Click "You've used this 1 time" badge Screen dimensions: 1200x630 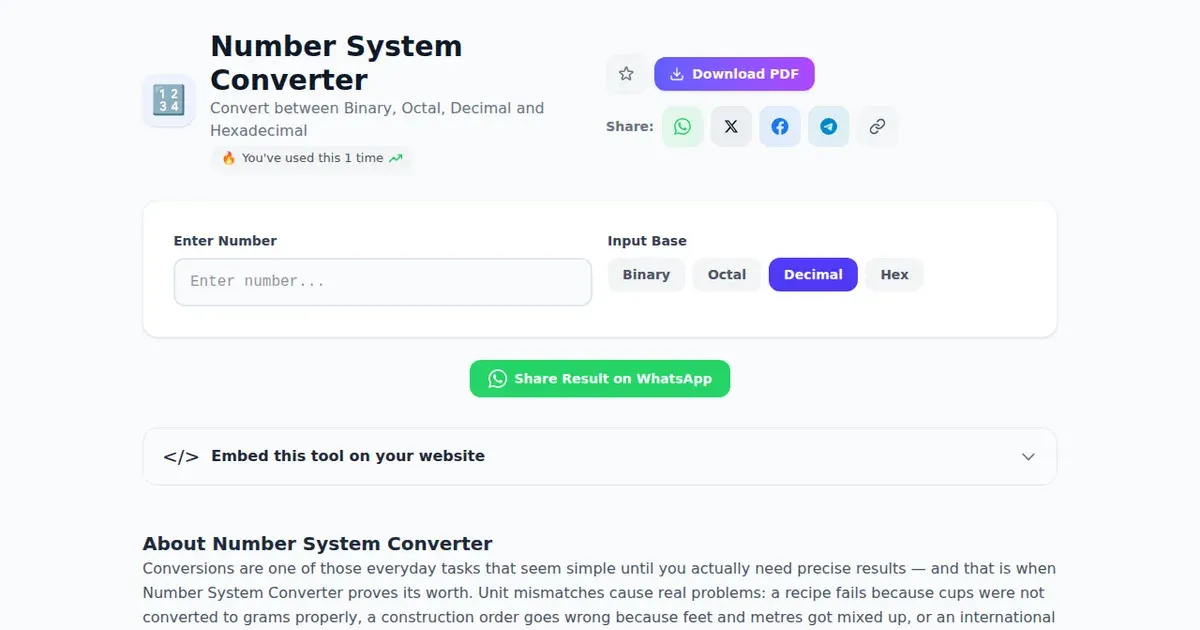point(312,158)
